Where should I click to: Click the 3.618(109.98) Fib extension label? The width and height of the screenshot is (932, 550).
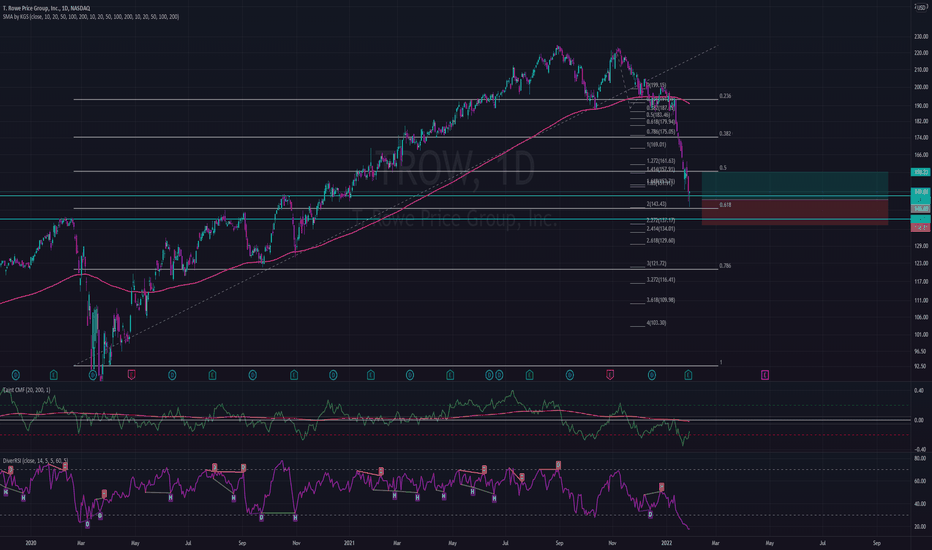tap(660, 300)
